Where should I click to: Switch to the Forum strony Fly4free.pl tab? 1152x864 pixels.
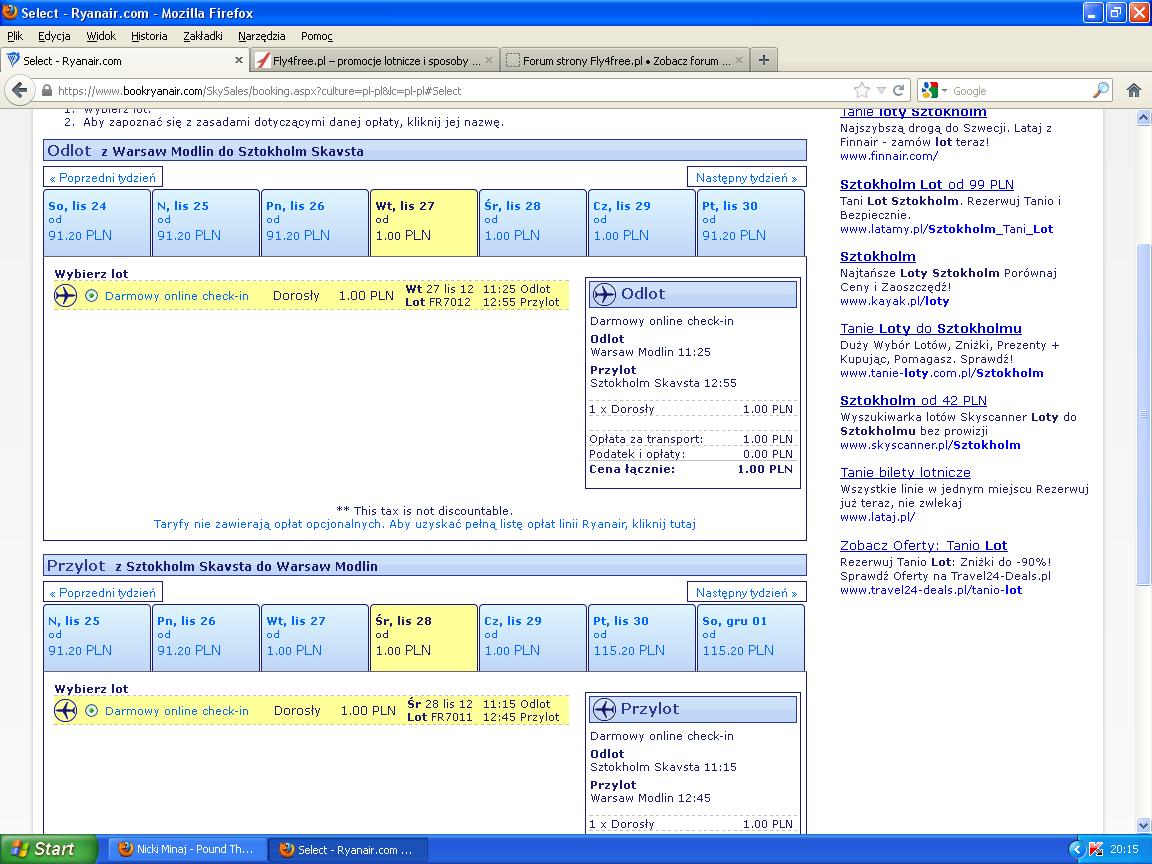pyautogui.click(x=625, y=60)
